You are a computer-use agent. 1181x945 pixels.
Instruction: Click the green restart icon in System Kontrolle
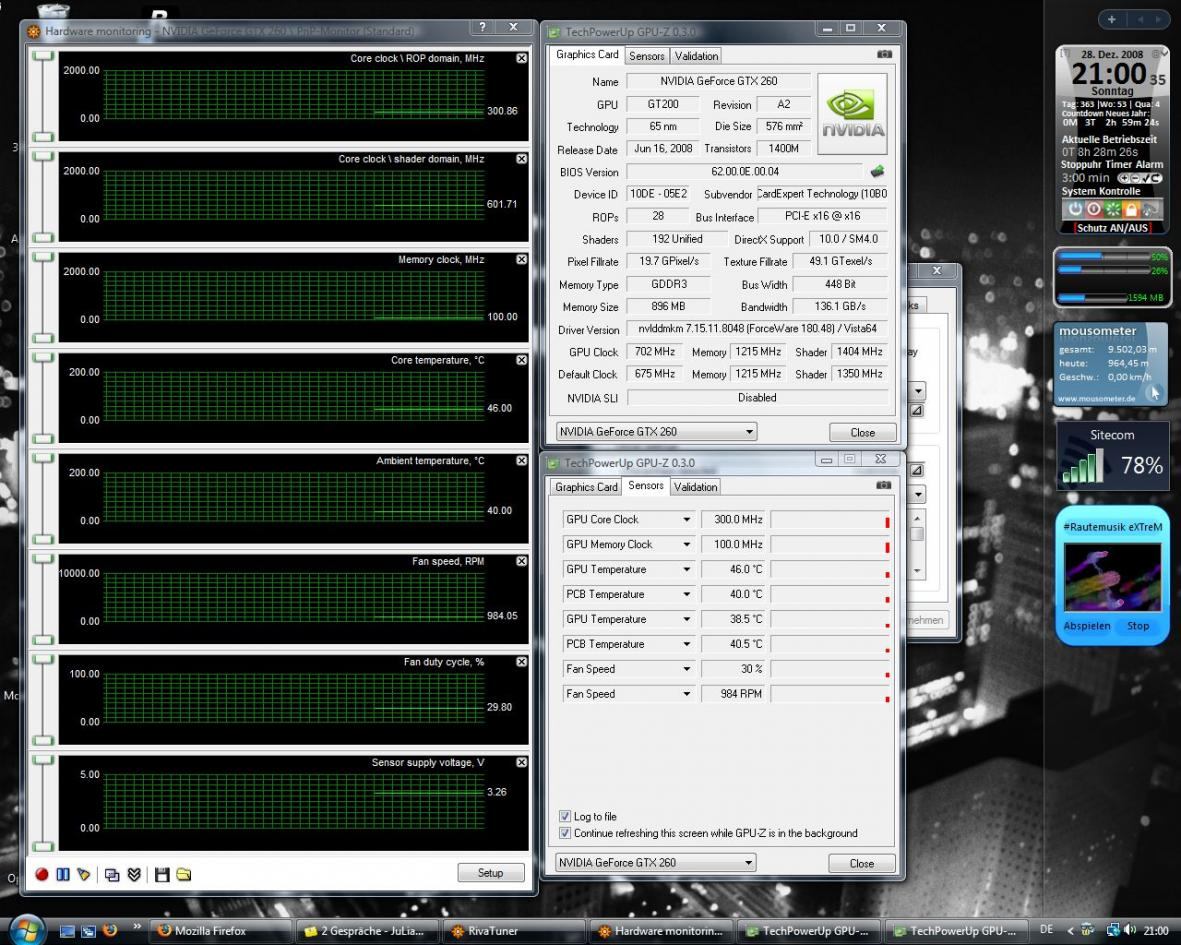pos(1112,209)
